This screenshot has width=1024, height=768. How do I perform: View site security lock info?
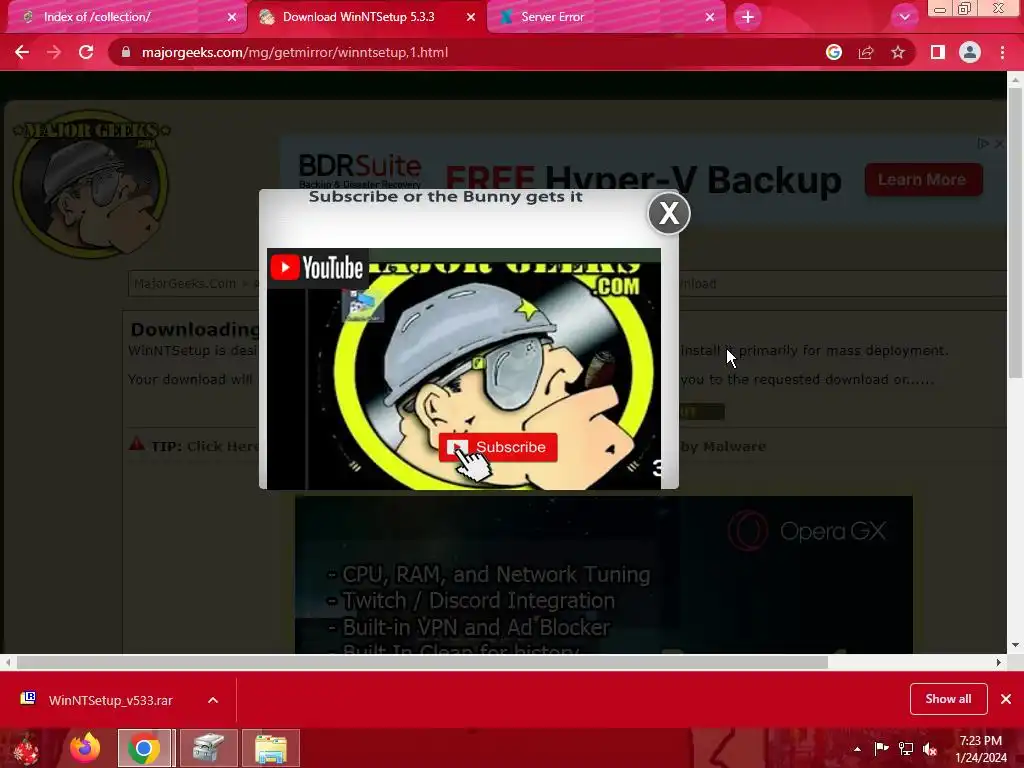coord(126,52)
